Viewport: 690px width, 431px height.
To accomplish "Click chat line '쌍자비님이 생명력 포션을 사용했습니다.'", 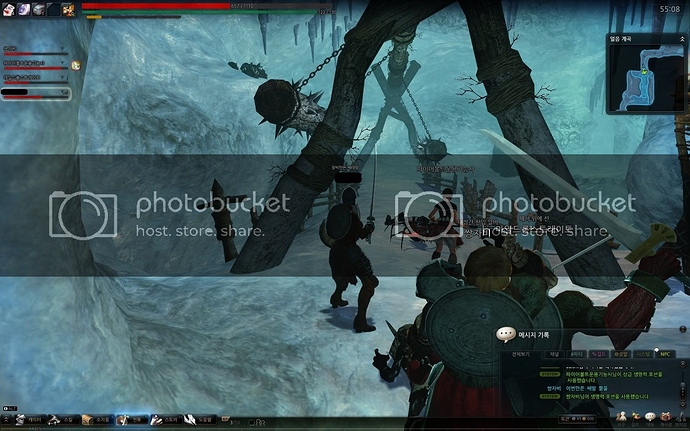I will (607, 397).
